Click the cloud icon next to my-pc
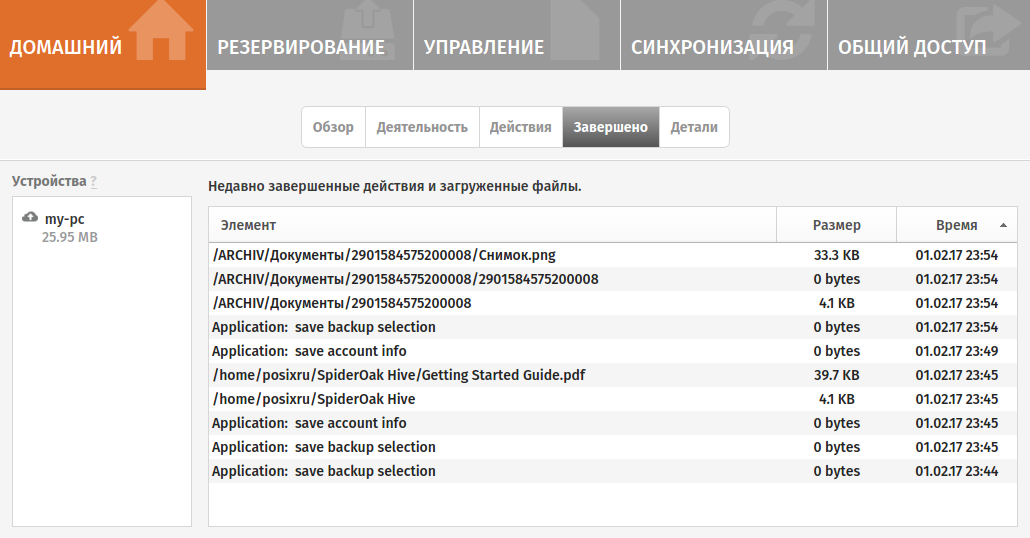Viewport: 1030px width, 538px height. (30, 217)
